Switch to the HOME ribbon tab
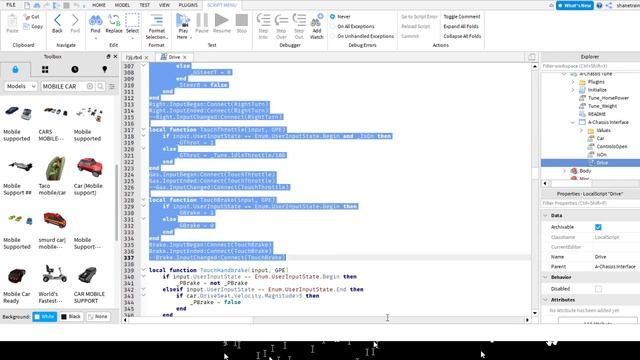The height and width of the screenshot is (360, 640). [99, 5]
